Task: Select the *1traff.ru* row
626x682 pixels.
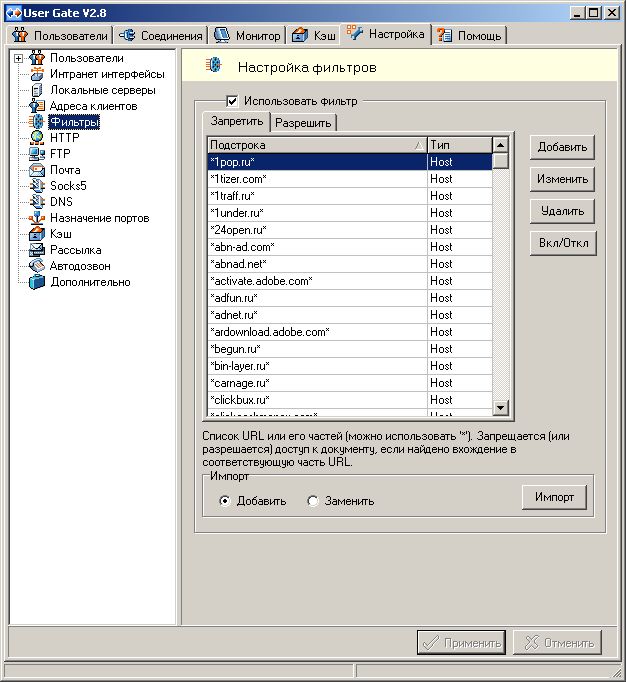Action: point(350,196)
